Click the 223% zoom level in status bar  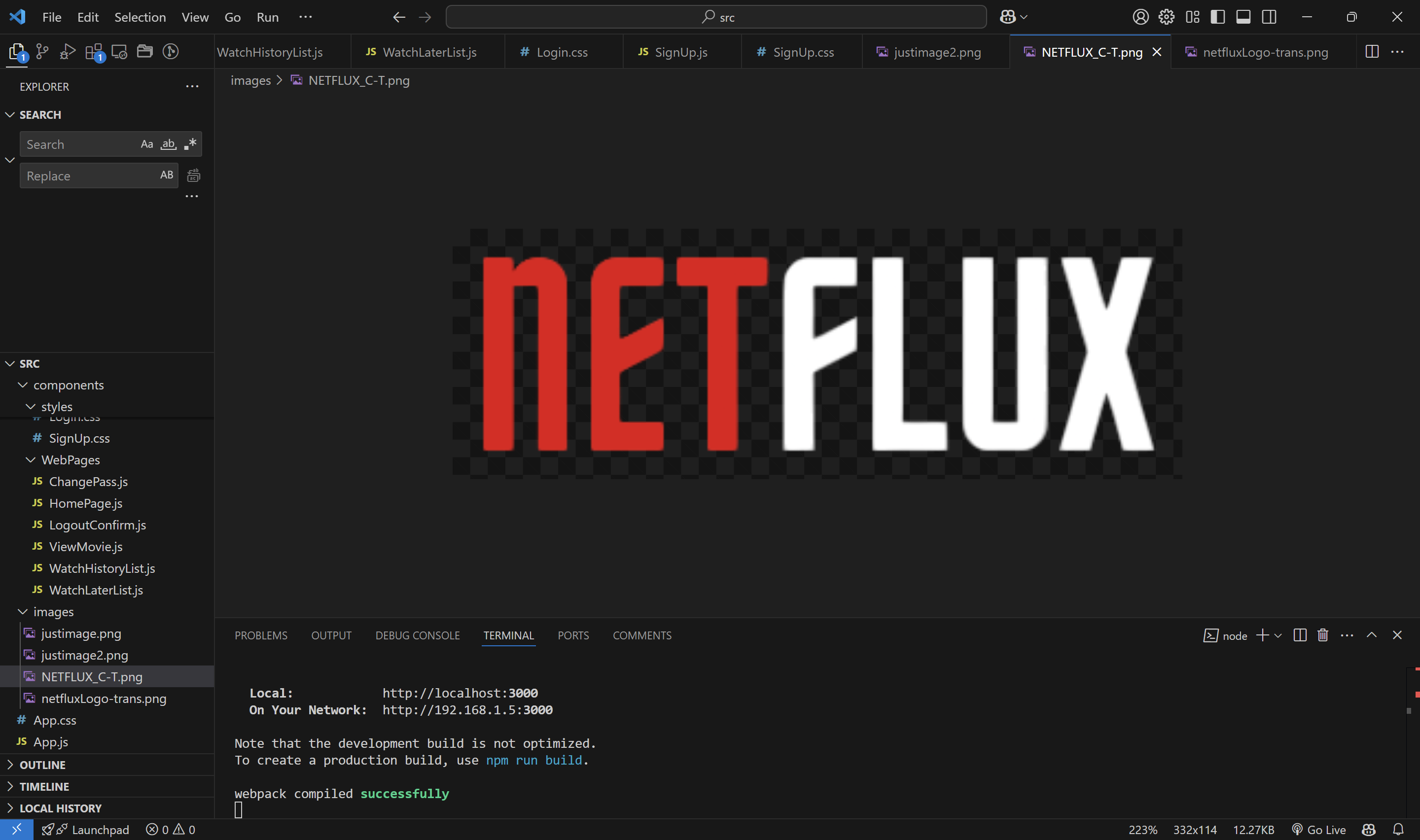click(1143, 830)
